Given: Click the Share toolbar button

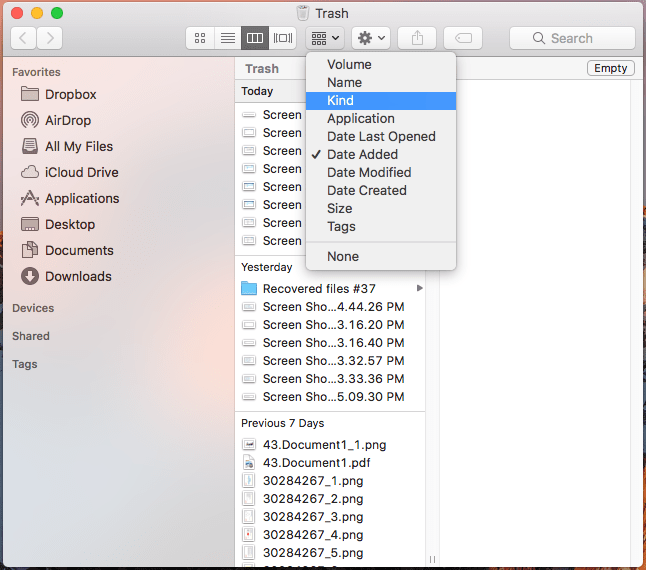Looking at the screenshot, I should pos(417,38).
